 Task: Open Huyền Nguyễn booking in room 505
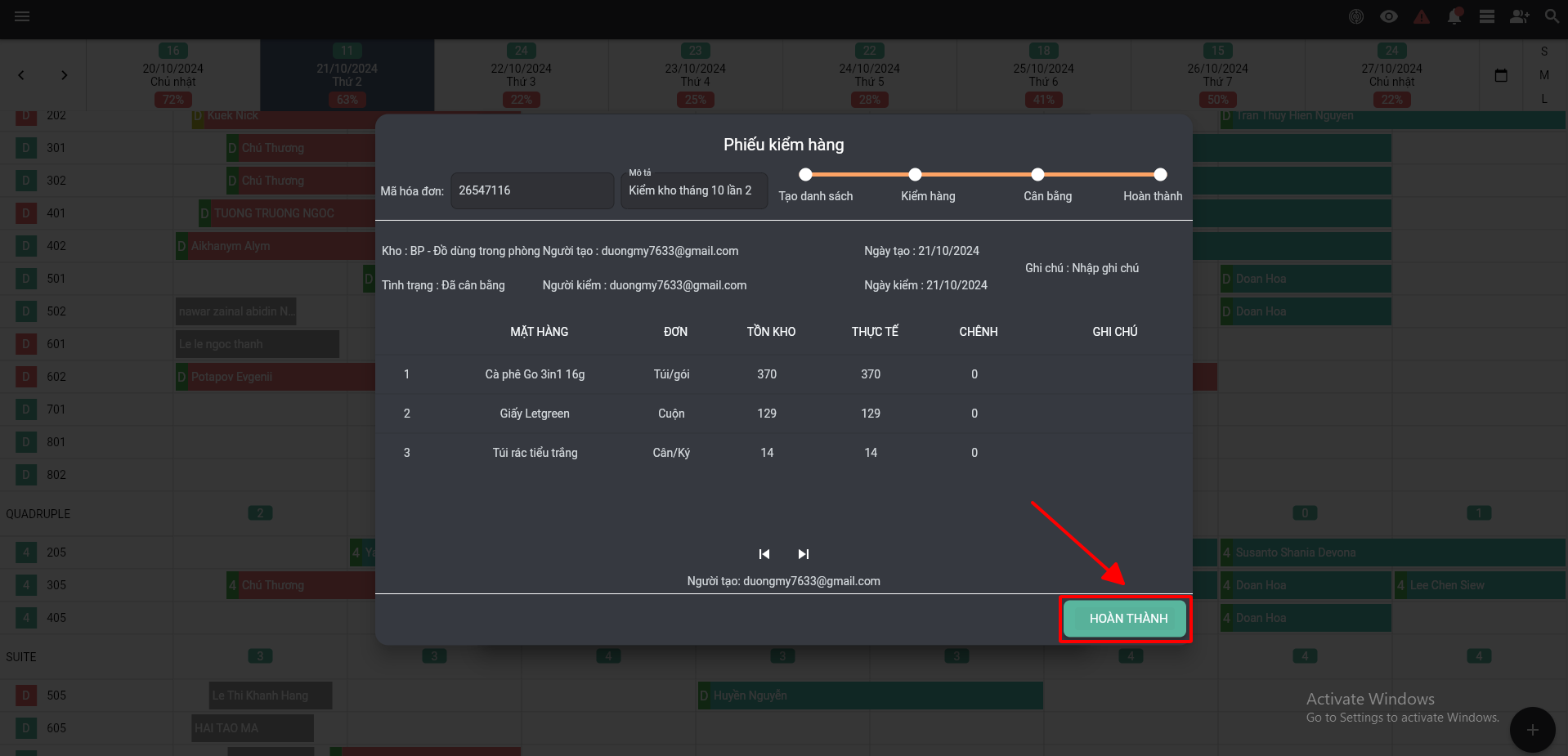click(871, 696)
